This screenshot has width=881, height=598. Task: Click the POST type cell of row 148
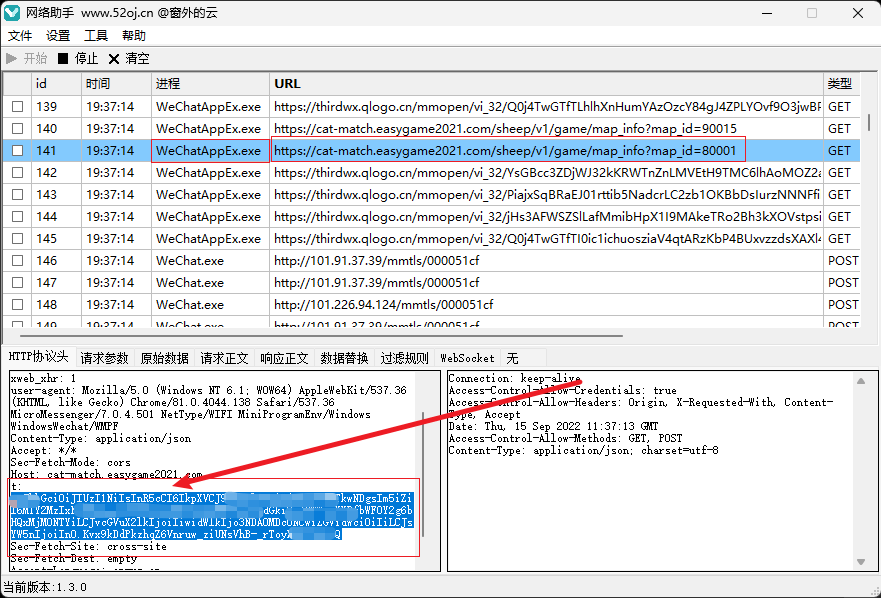tap(843, 305)
